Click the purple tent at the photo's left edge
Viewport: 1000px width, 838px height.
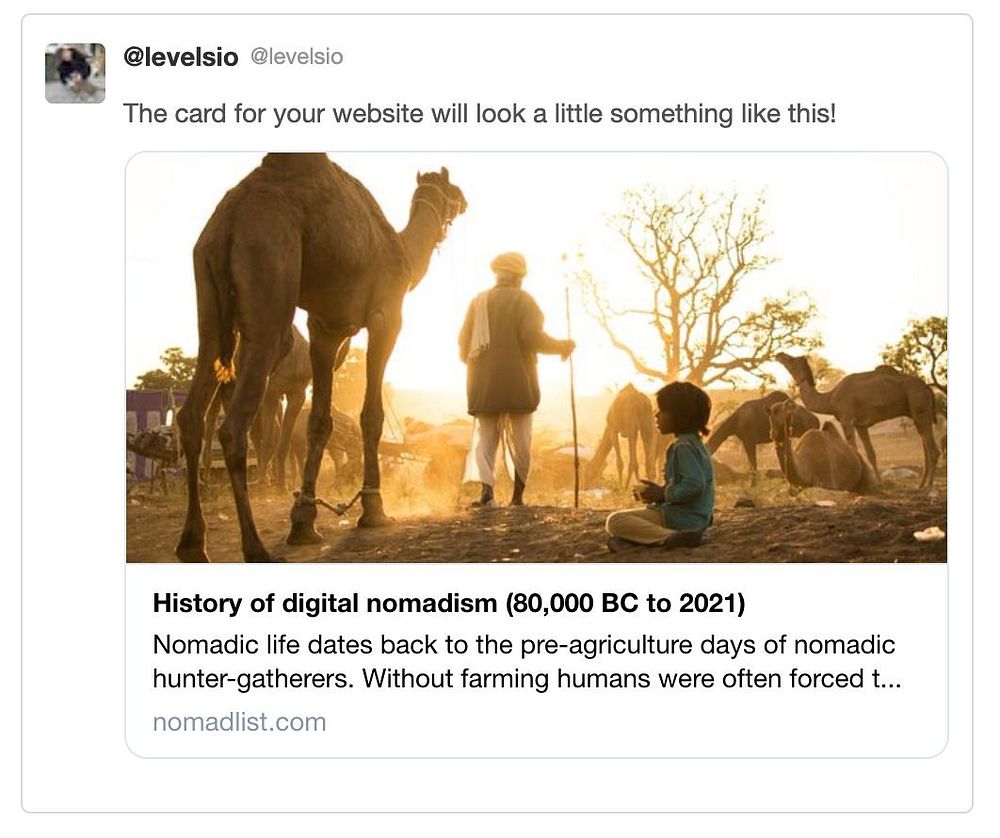pyautogui.click(x=147, y=420)
